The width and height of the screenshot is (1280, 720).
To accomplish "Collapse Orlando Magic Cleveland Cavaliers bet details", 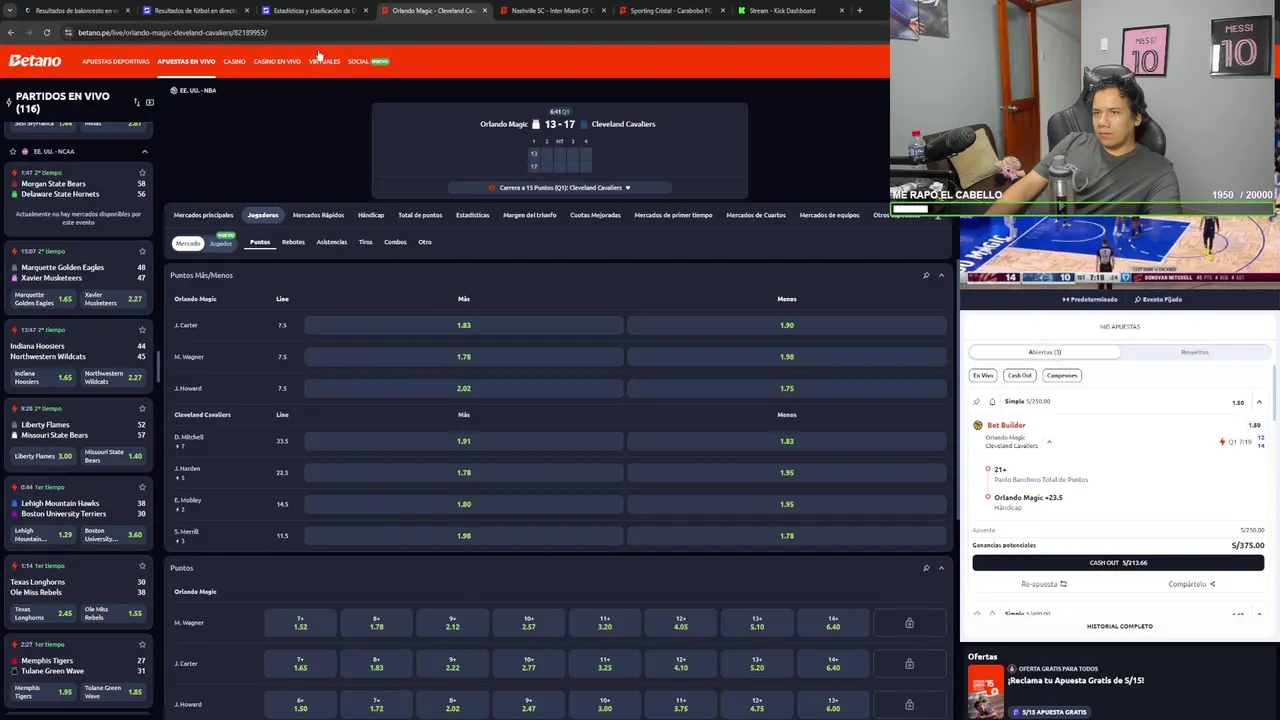I will [1049, 442].
